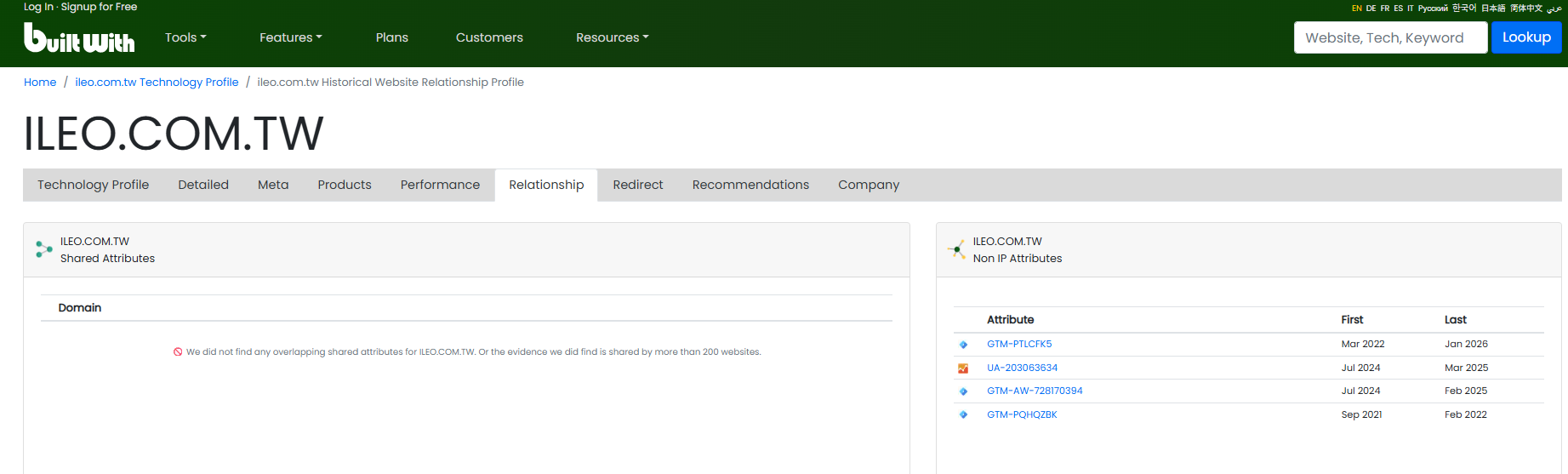Click the tag icon beside GTM-PTLCFK5
The width and height of the screenshot is (1568, 474).
tap(963, 345)
